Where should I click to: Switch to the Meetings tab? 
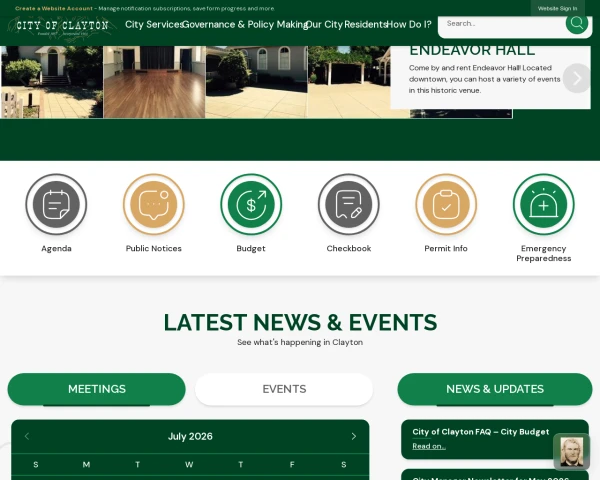pyautogui.click(x=96, y=389)
